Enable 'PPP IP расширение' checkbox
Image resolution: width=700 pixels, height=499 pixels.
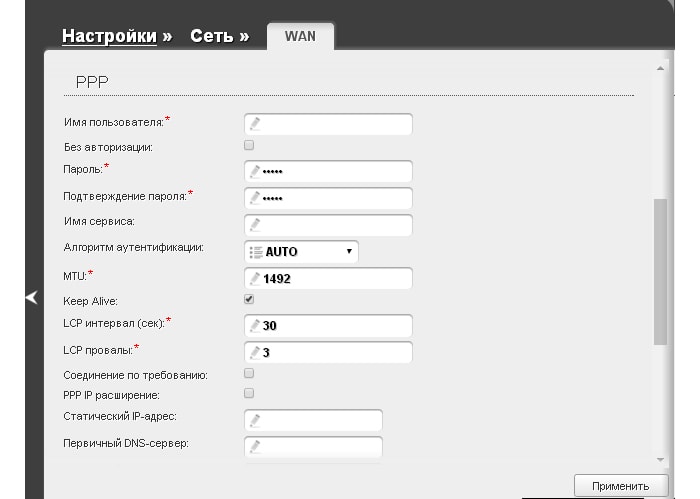[x=249, y=393]
